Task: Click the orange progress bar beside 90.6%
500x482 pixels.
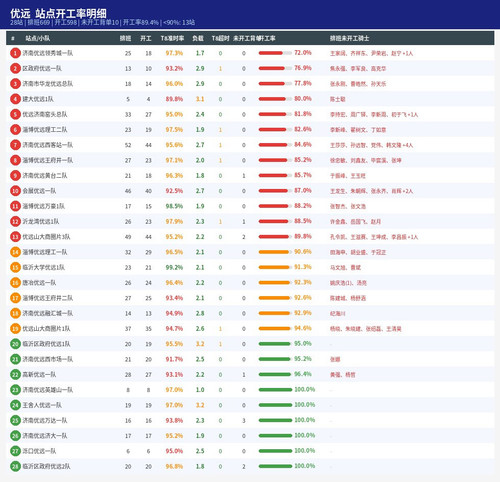Action: point(275,252)
